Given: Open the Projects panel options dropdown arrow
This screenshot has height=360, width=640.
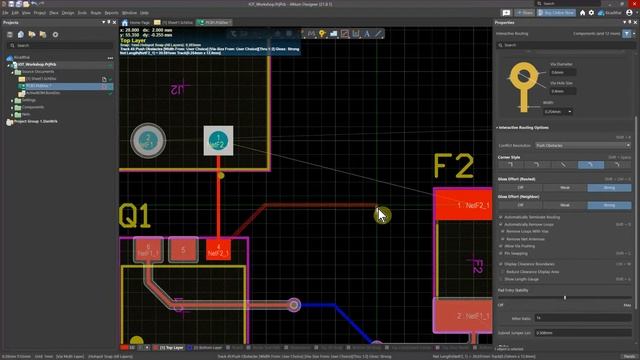Looking at the screenshot, I should click(104, 22).
